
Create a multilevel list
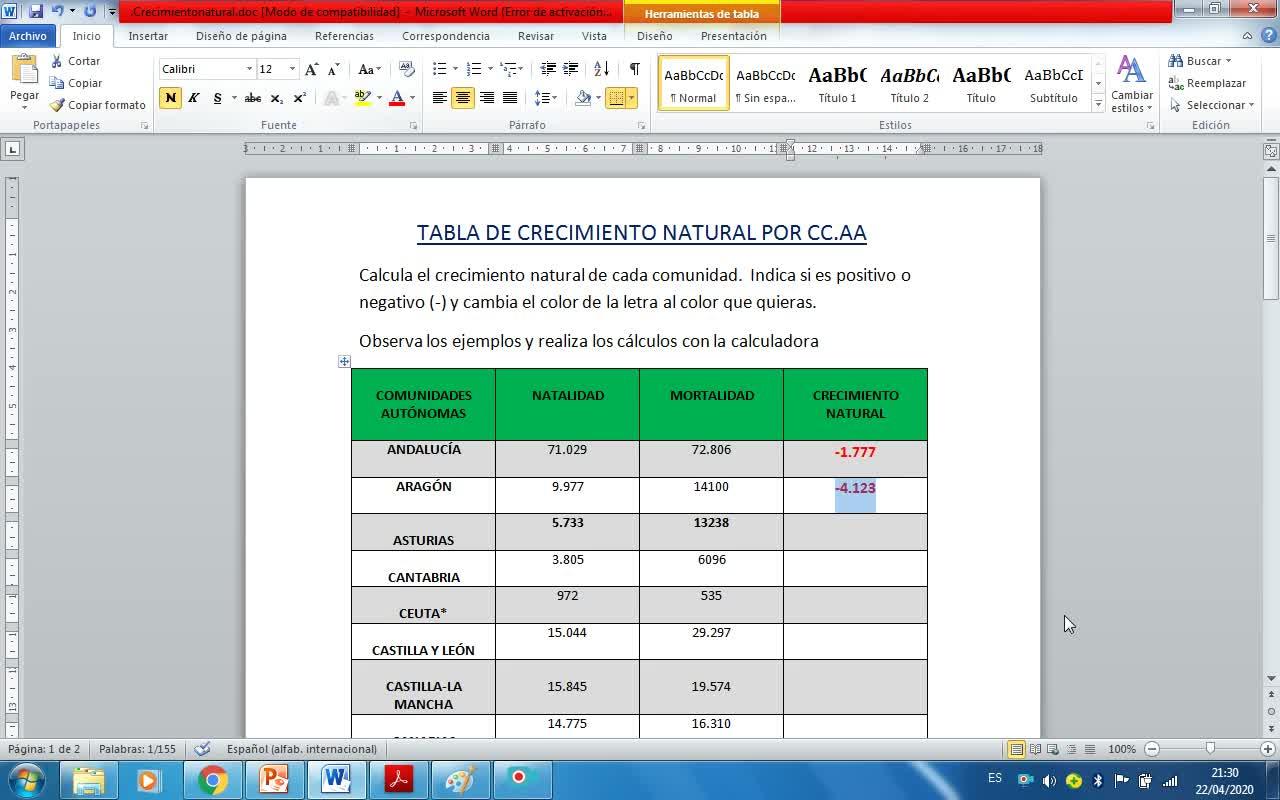coord(509,69)
